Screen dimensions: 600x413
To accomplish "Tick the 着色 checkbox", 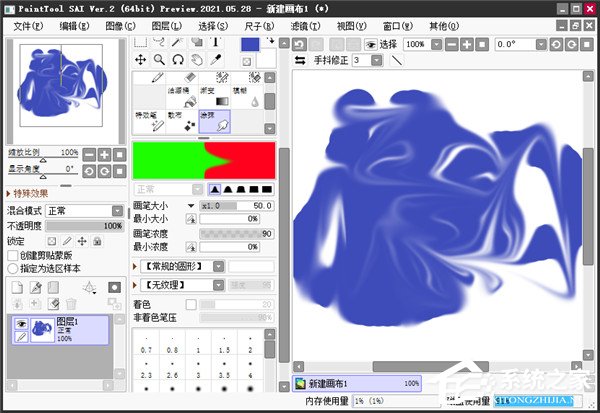I will click(x=191, y=304).
